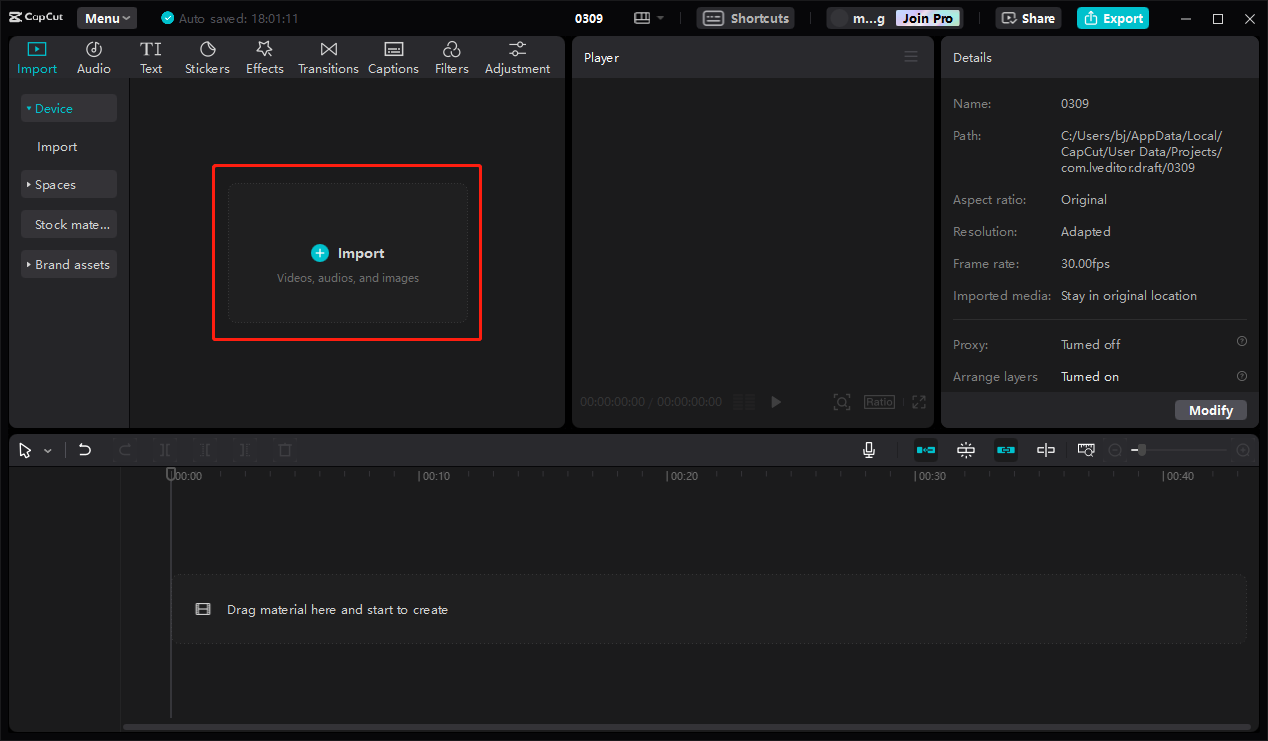Click the Export button
Screen dimensions: 1268x741
(1112, 17)
